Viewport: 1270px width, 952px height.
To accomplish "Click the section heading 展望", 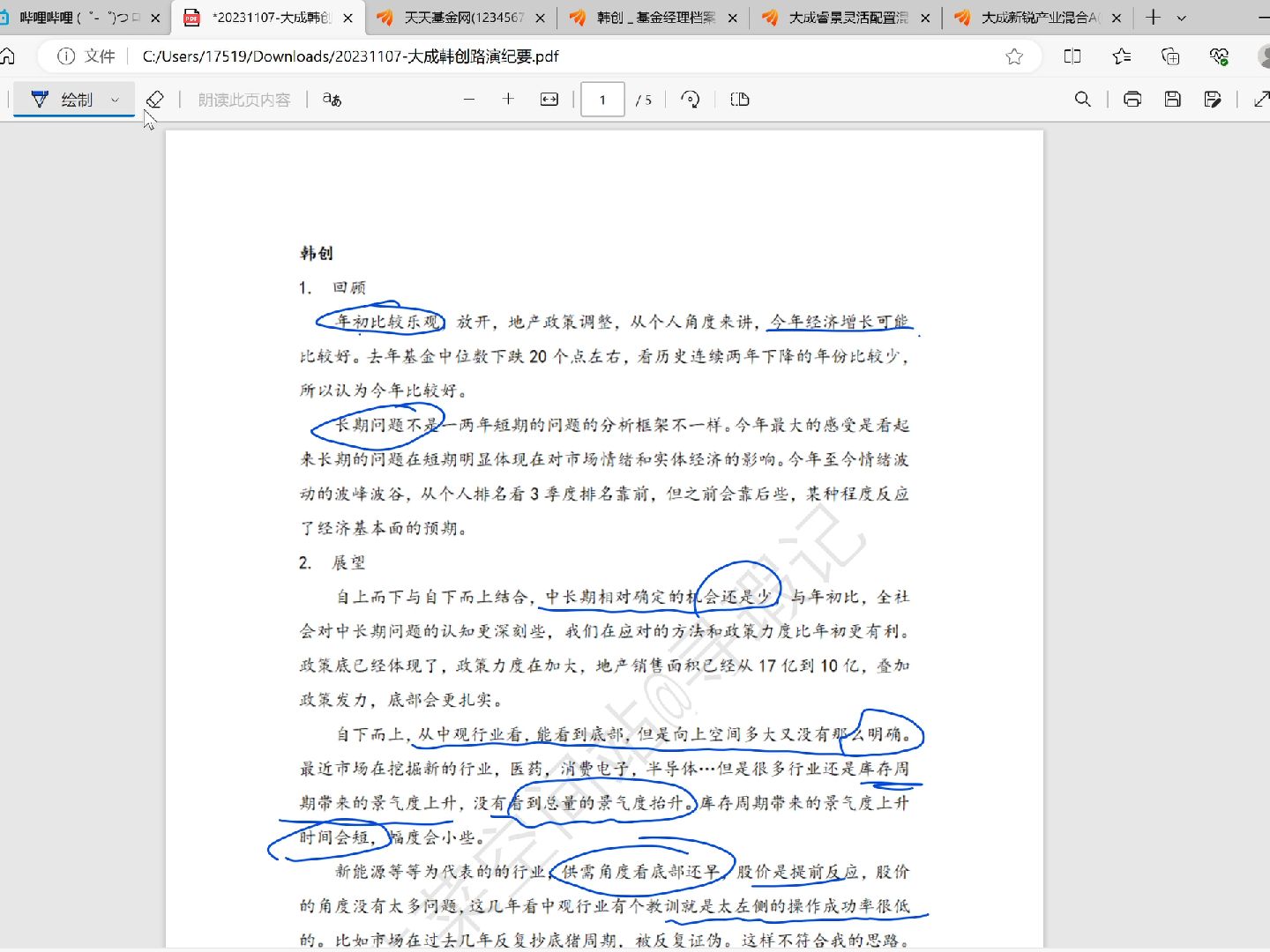I will 349,562.
